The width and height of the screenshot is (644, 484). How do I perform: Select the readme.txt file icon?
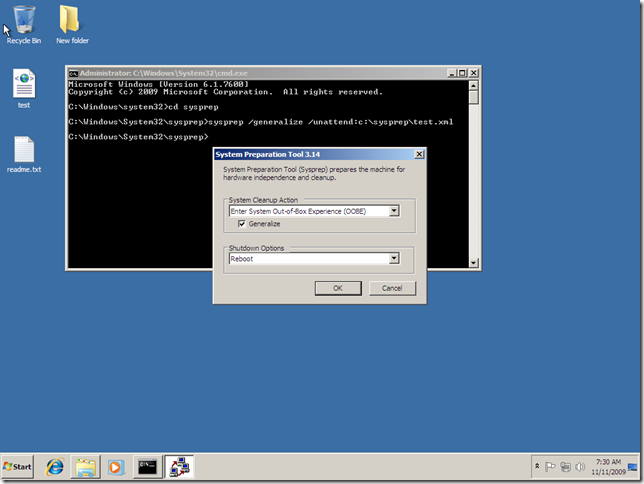(24, 154)
